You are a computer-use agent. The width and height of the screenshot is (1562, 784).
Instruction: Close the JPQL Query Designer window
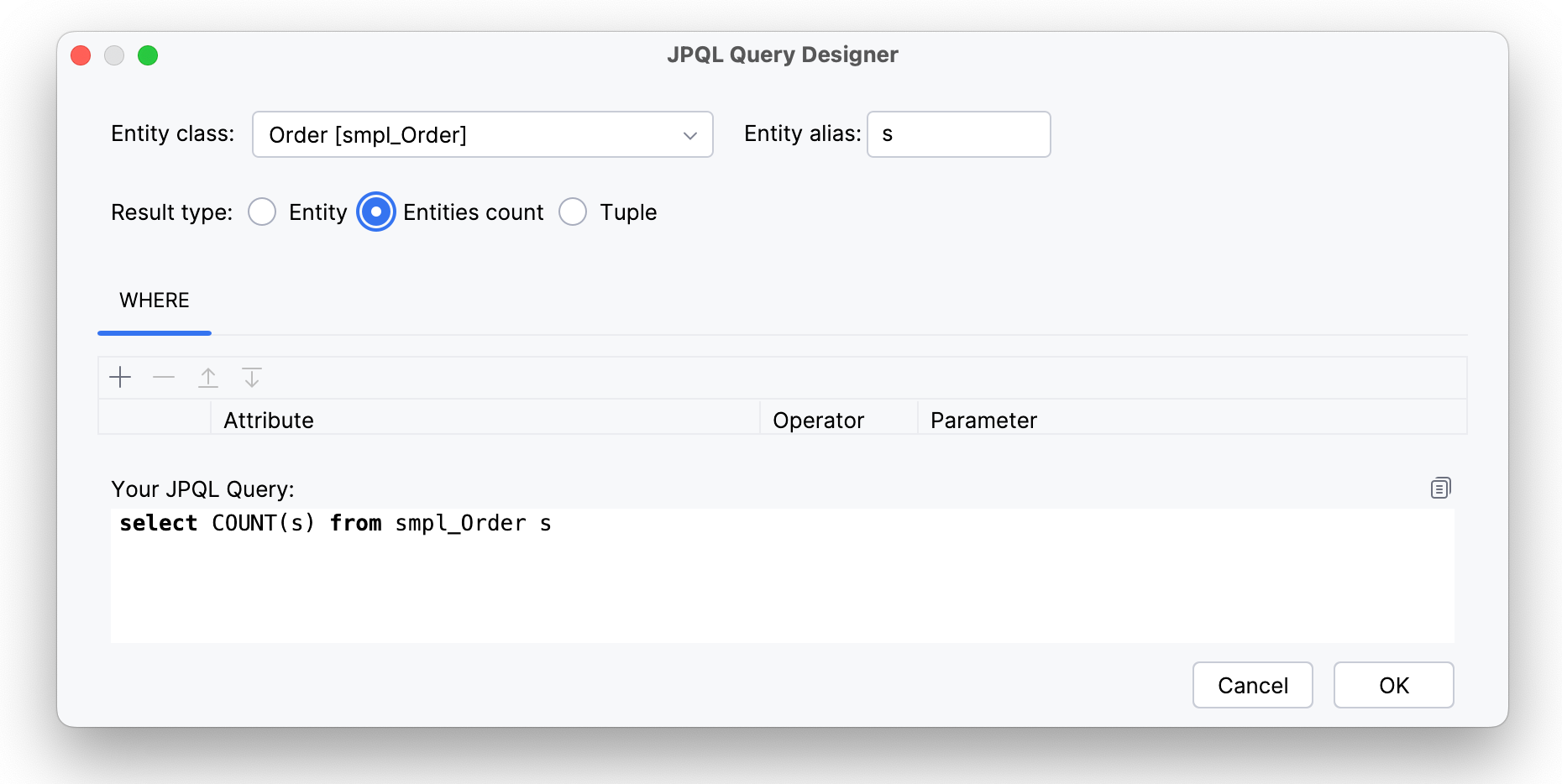pos(81,55)
